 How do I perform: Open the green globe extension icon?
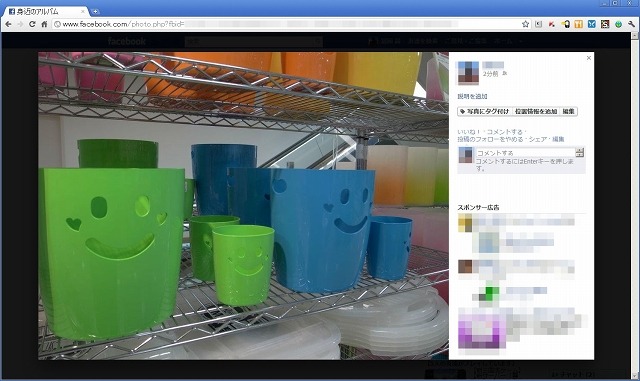[618, 24]
